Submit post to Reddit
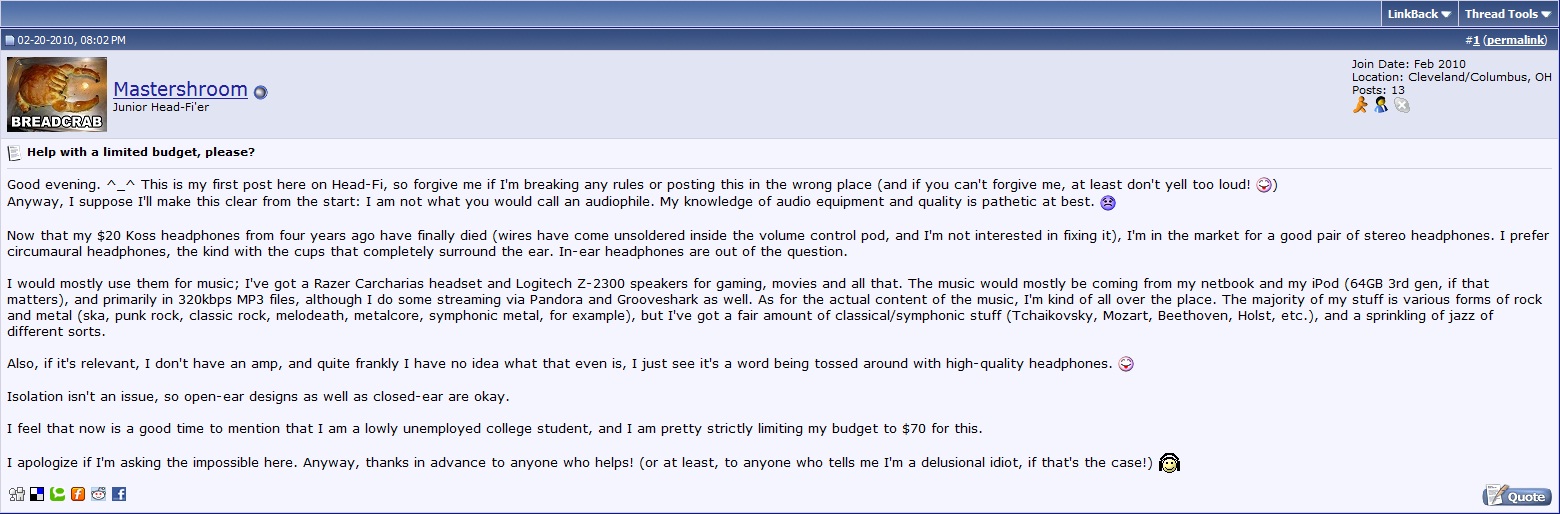Viewport: 1560px width, 514px height. point(98,494)
